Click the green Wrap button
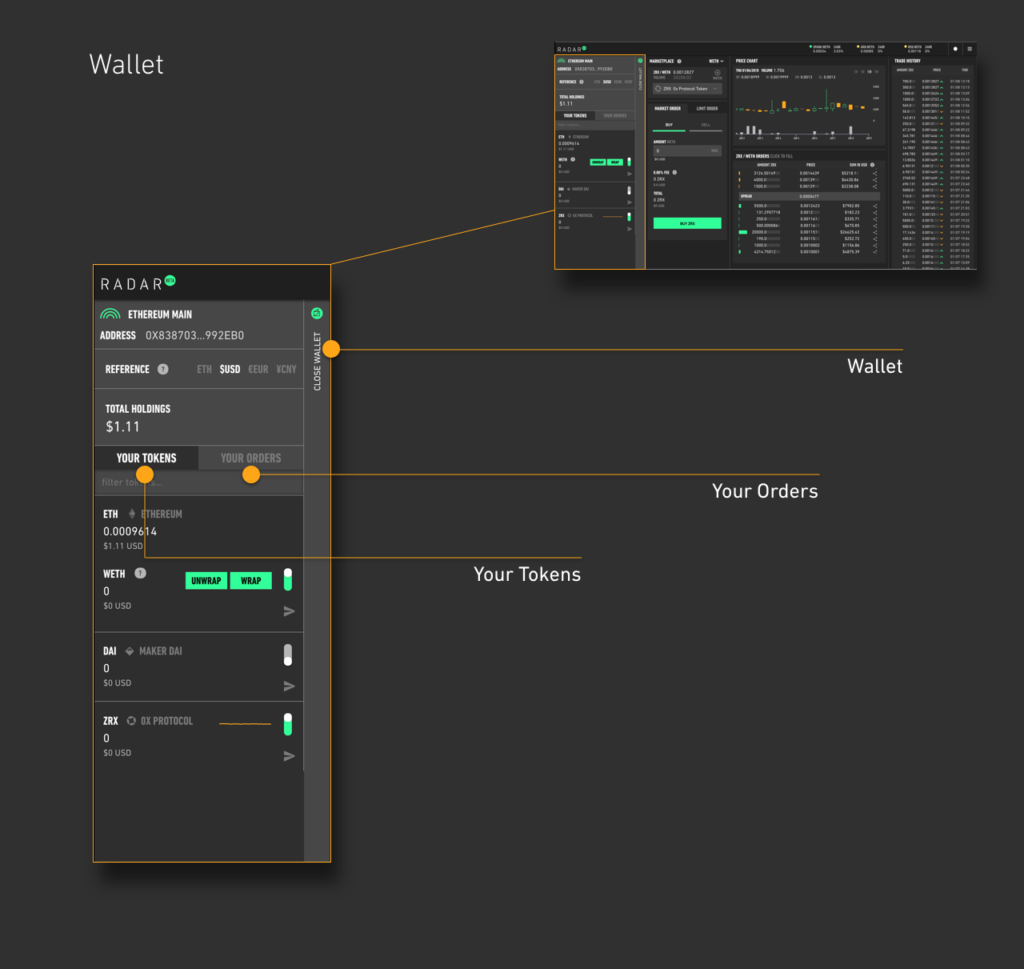Image resolution: width=1024 pixels, height=969 pixels. 251,580
